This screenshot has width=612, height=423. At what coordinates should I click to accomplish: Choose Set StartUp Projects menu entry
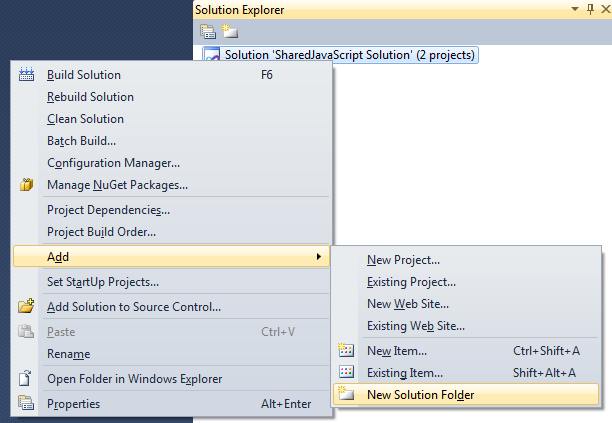tap(103, 282)
